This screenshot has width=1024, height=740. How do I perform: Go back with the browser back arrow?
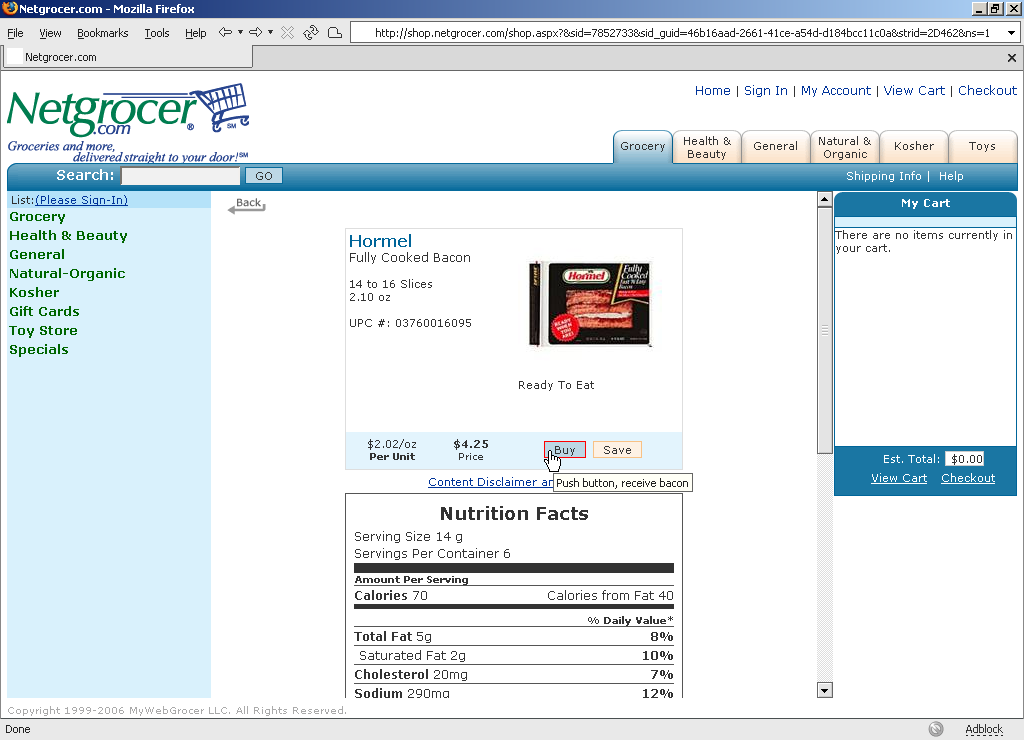pyautogui.click(x=225, y=33)
